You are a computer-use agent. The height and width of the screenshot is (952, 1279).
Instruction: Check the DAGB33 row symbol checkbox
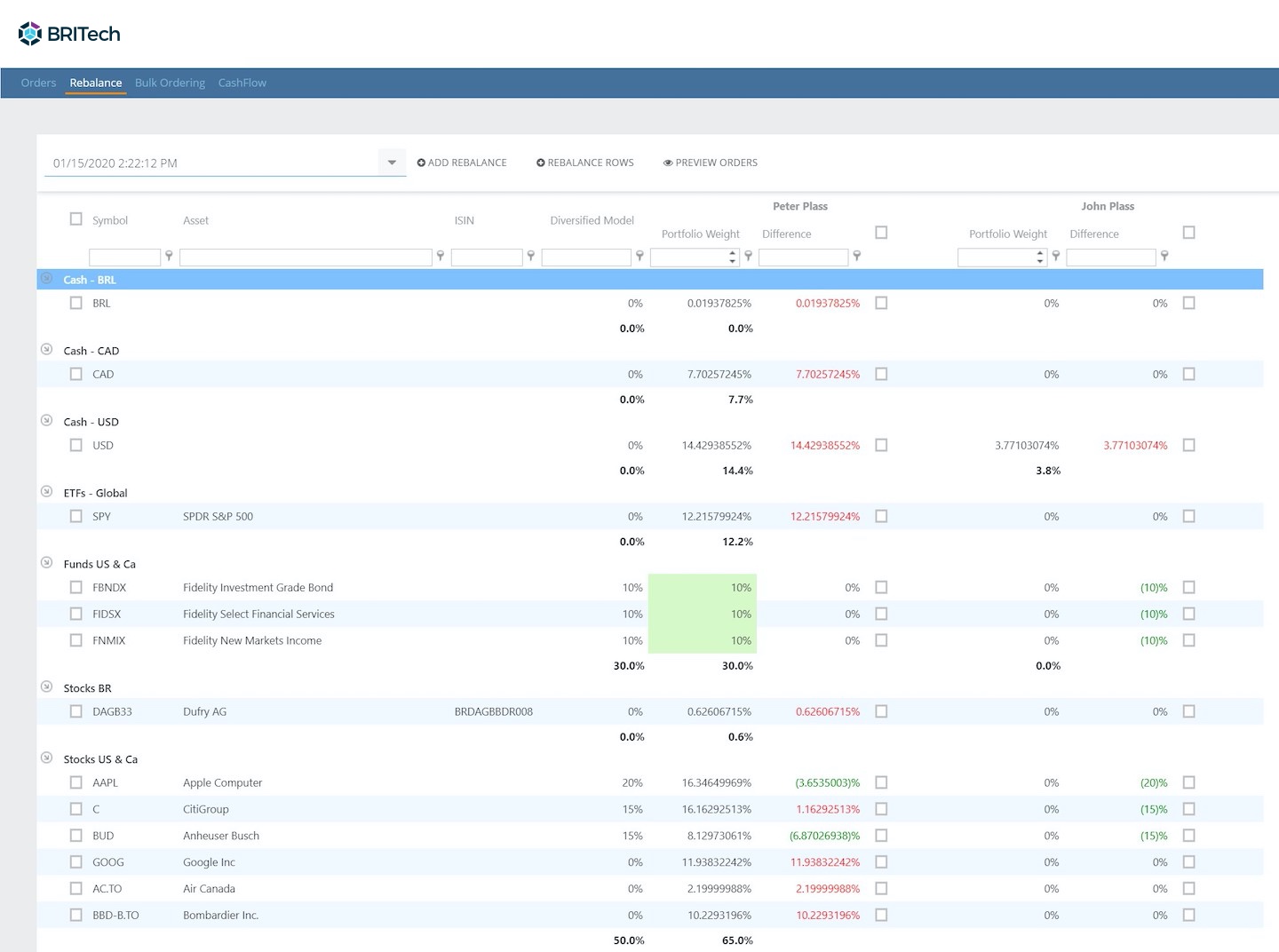[76, 711]
